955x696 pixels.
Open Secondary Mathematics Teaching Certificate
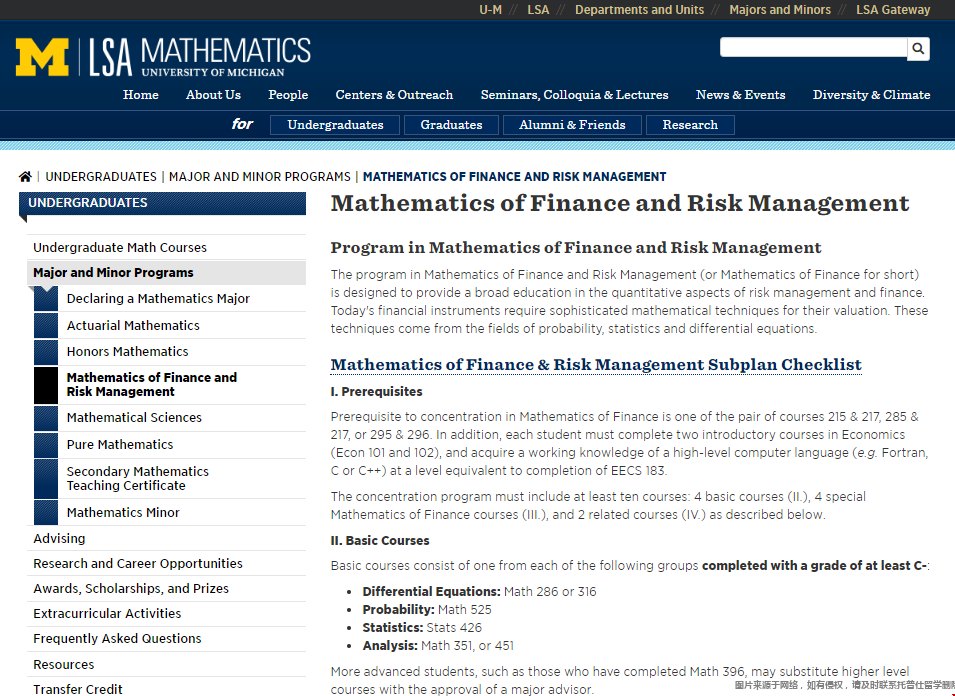[170, 479]
